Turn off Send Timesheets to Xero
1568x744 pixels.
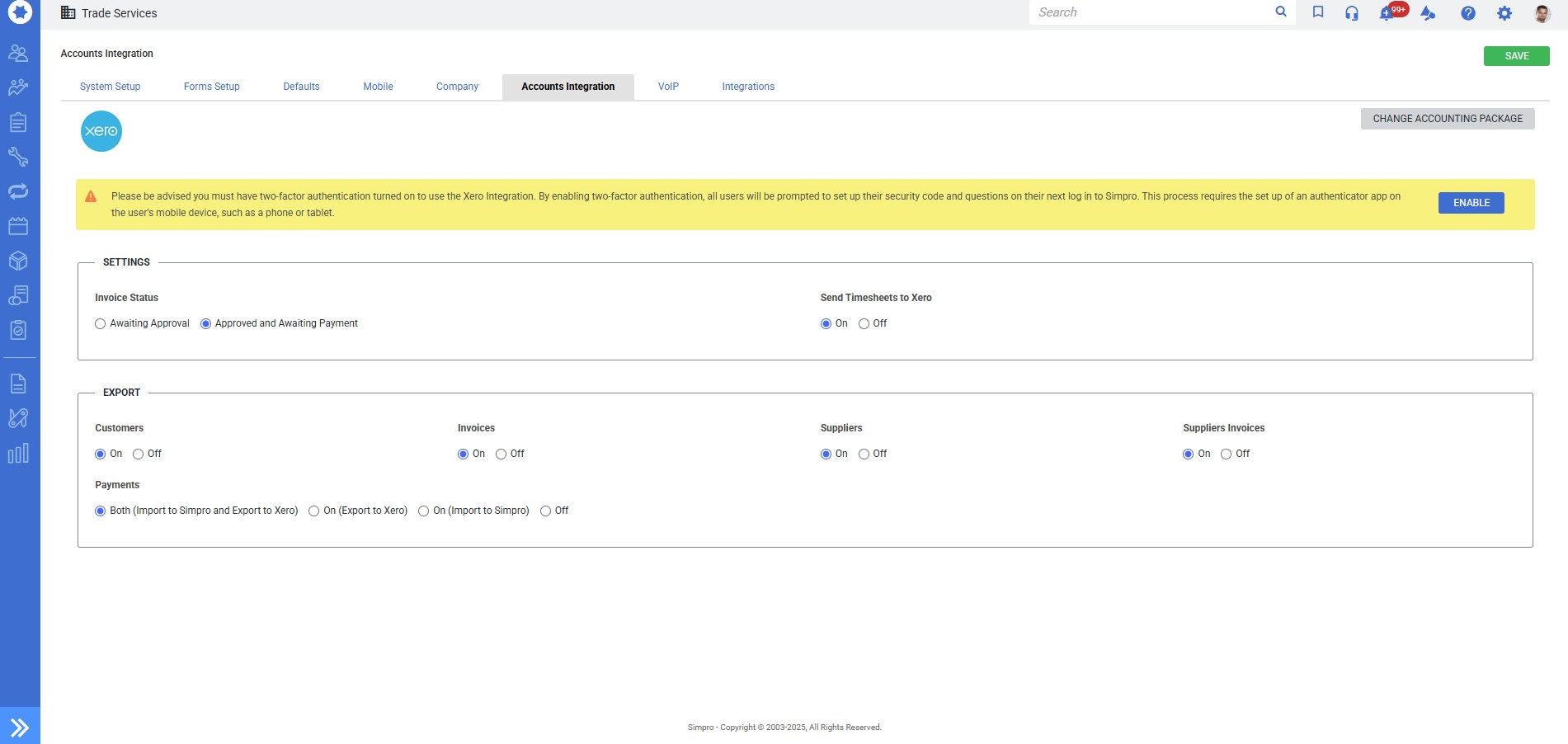pyautogui.click(x=864, y=324)
